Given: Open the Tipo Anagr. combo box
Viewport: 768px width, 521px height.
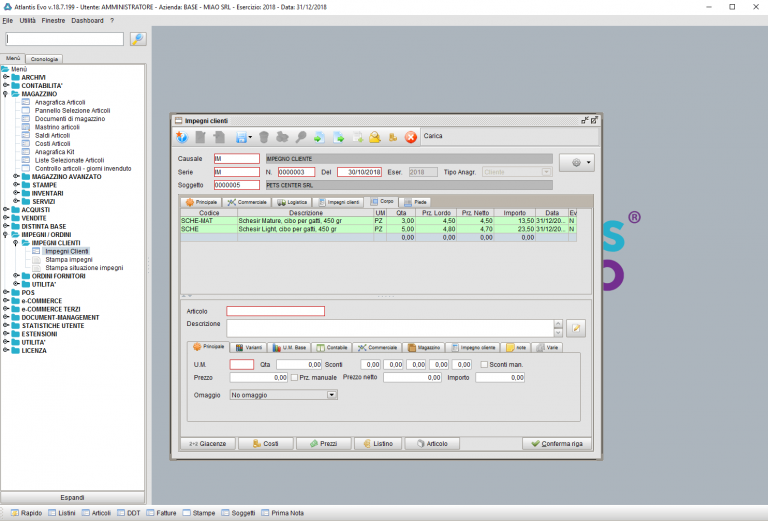Looking at the screenshot, I should pos(517,172).
